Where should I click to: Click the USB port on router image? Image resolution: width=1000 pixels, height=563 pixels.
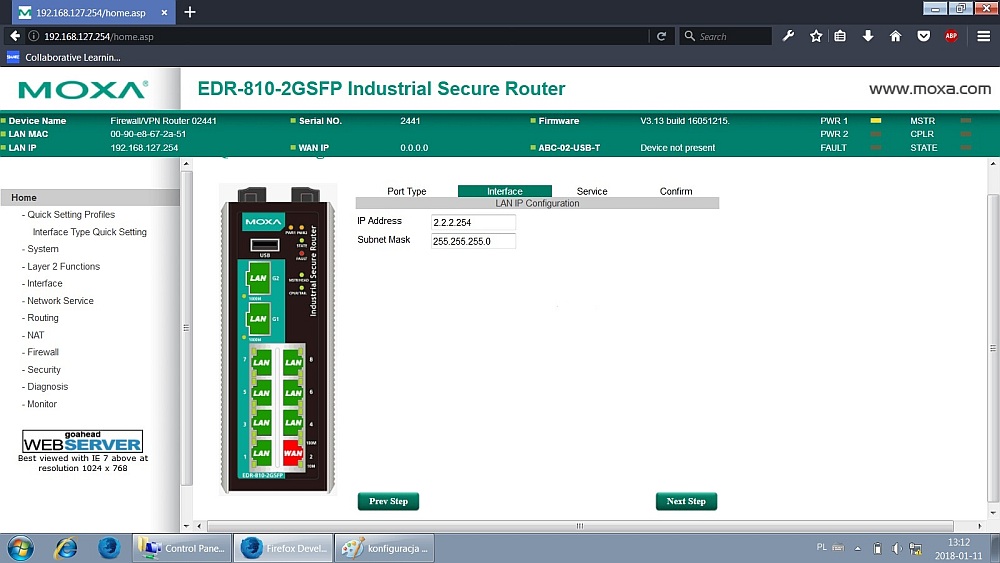pyautogui.click(x=265, y=245)
